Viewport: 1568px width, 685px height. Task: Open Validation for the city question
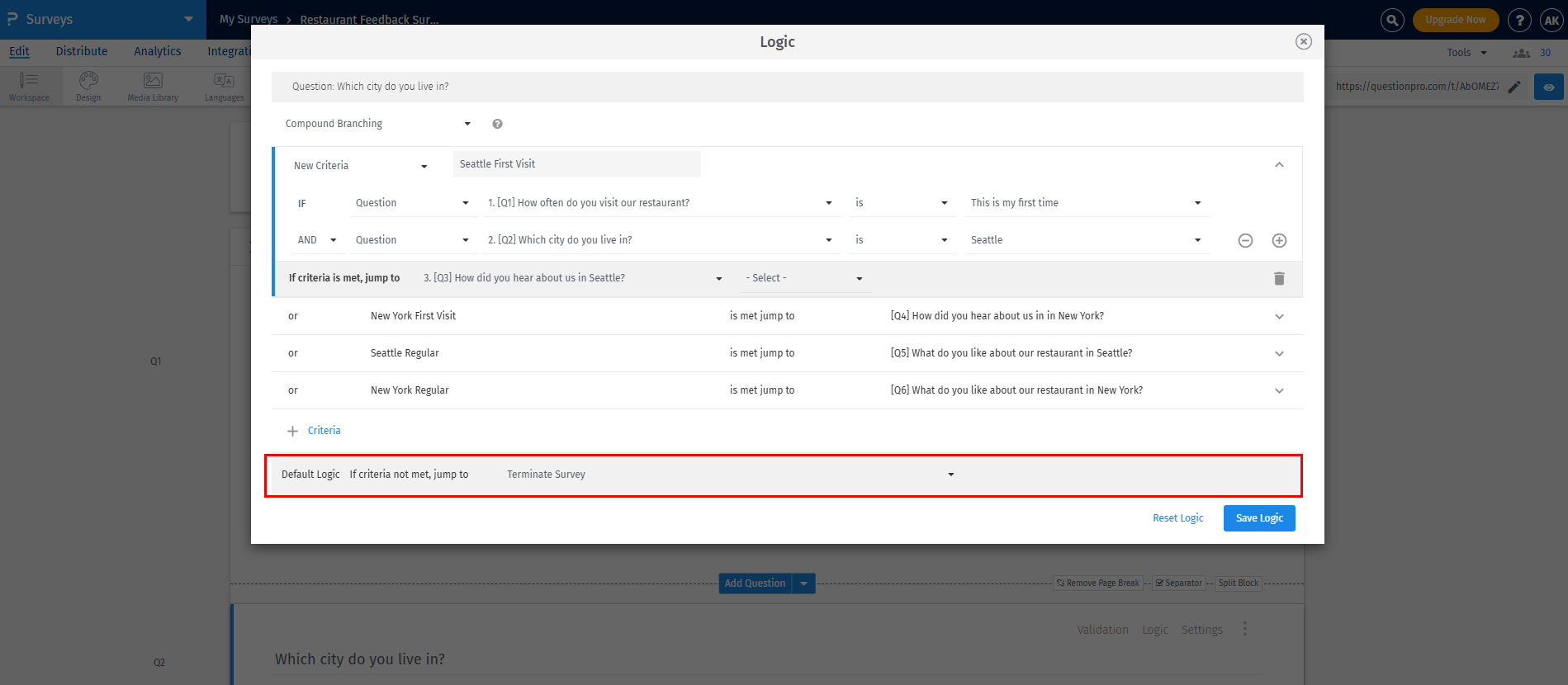point(1102,630)
